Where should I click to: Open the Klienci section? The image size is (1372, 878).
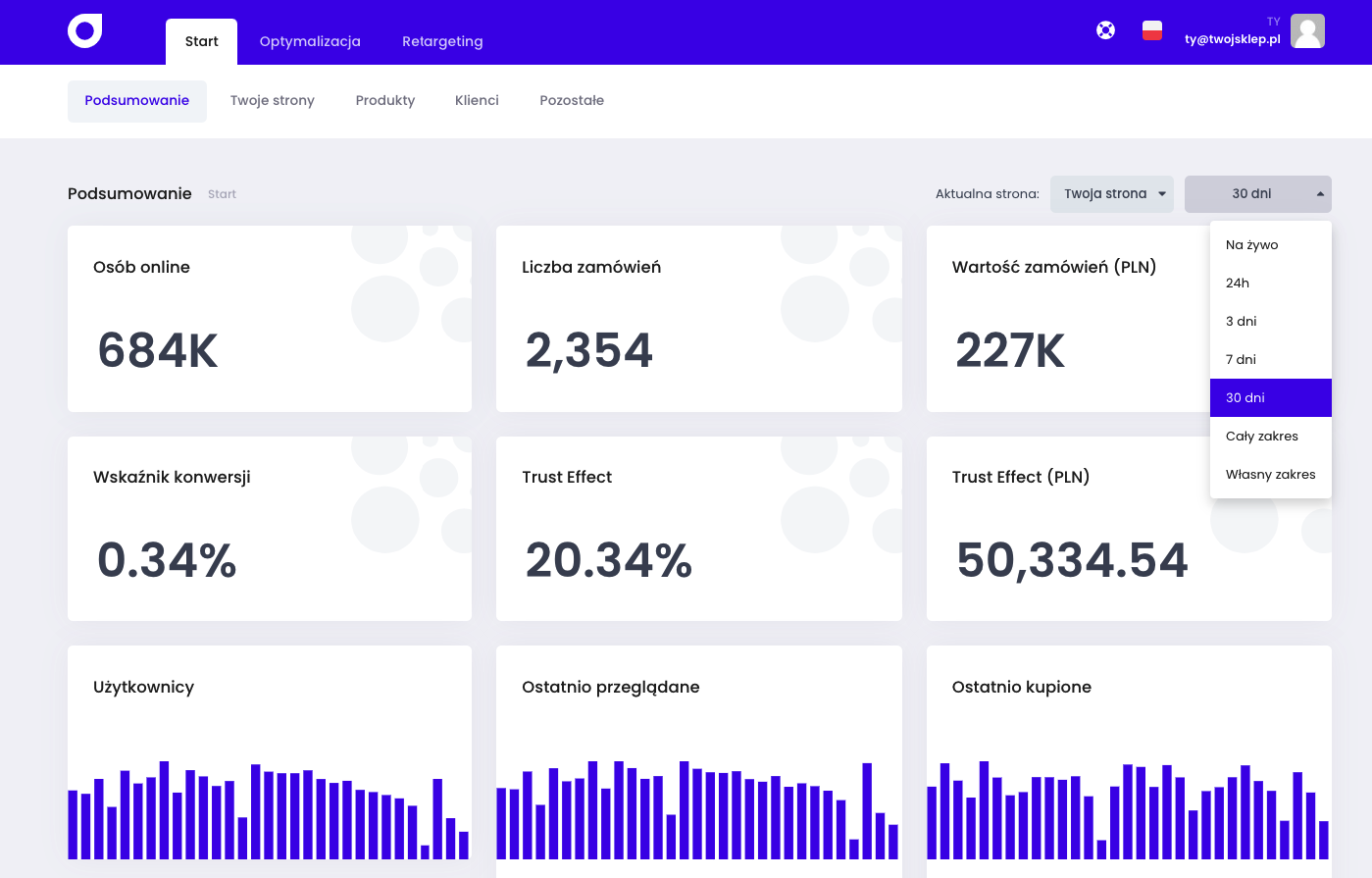point(477,101)
